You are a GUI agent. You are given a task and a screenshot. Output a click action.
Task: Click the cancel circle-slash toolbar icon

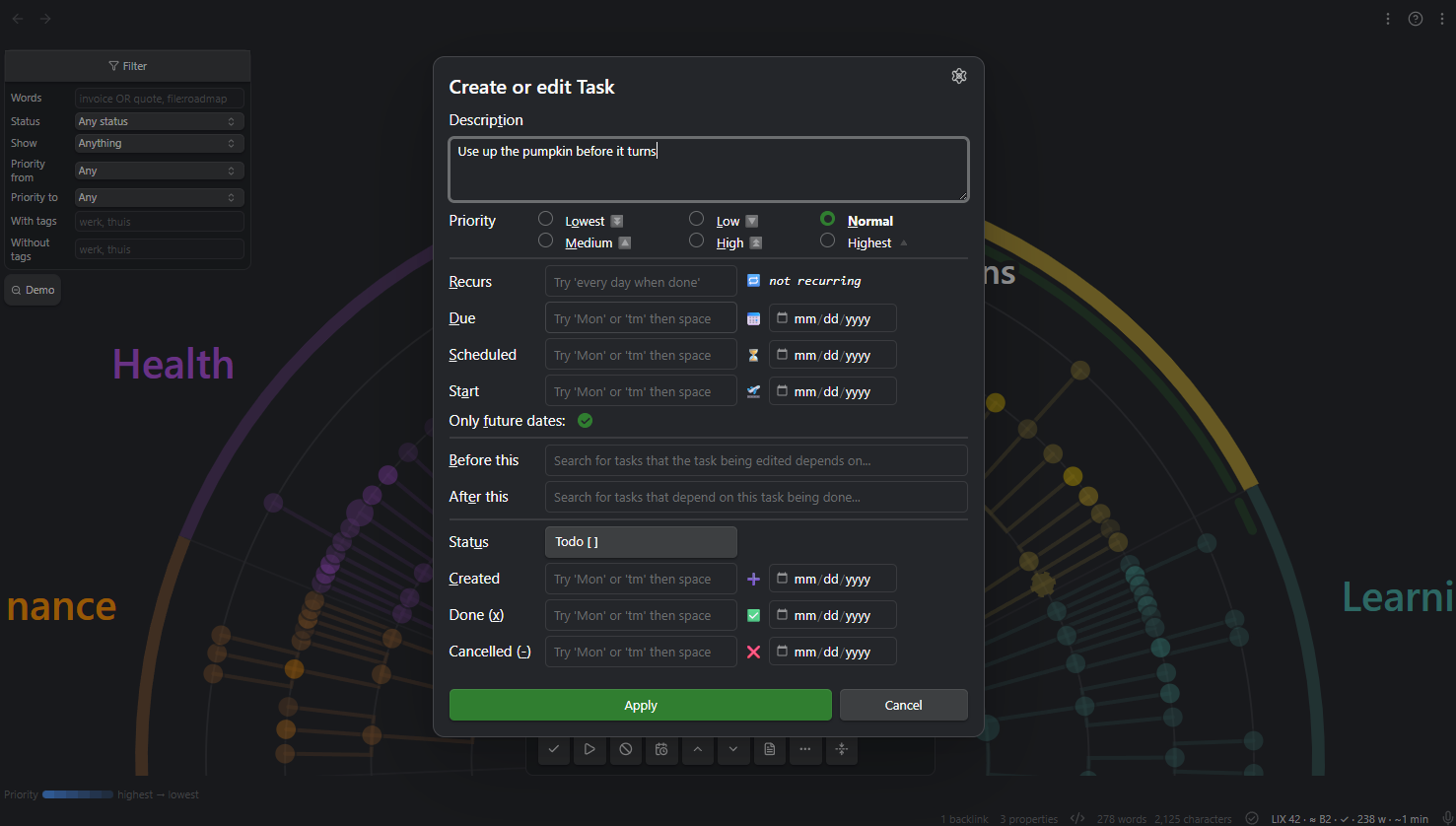click(x=626, y=749)
